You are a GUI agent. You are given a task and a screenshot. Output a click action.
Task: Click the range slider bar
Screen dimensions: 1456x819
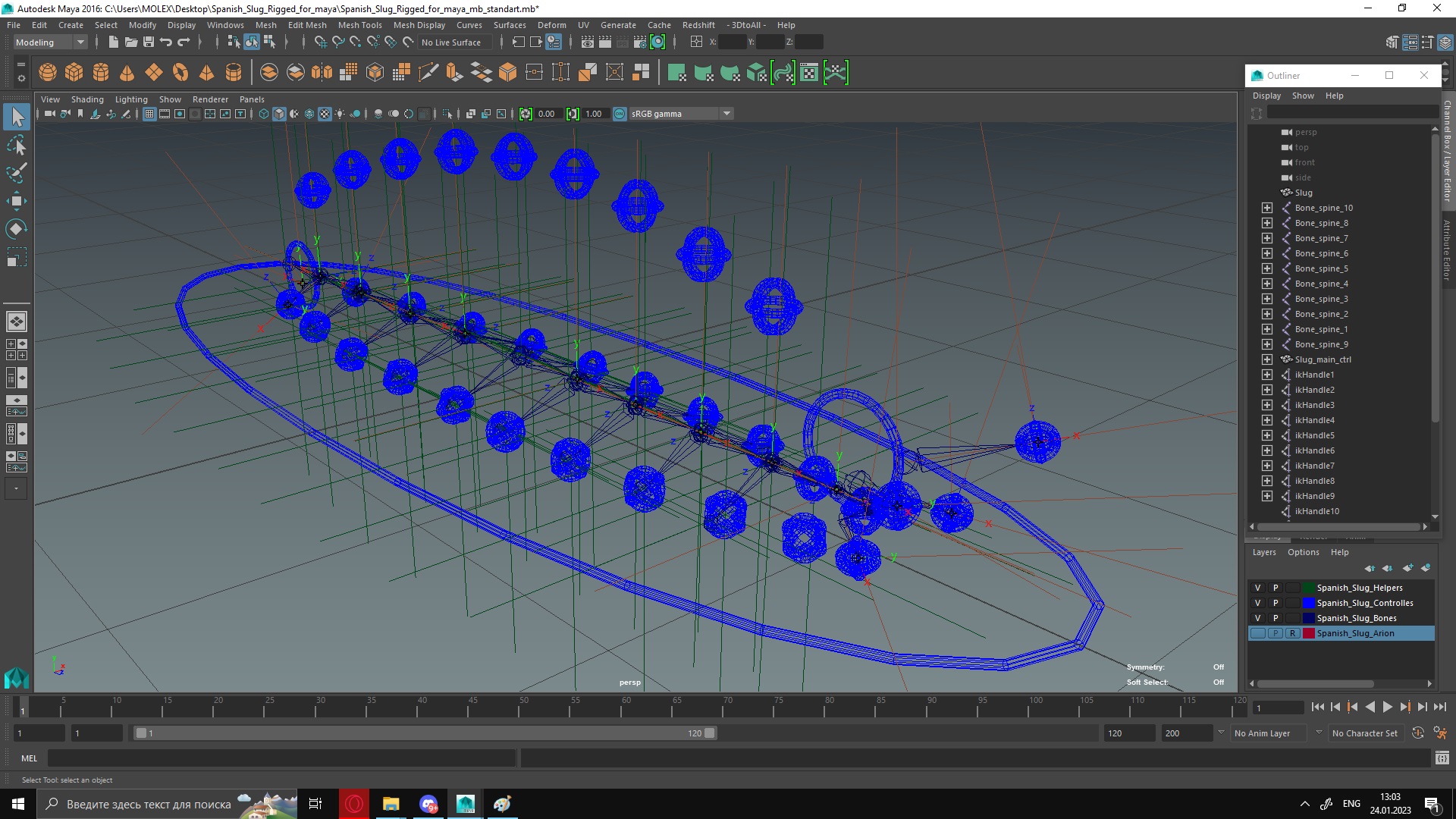pos(425,733)
